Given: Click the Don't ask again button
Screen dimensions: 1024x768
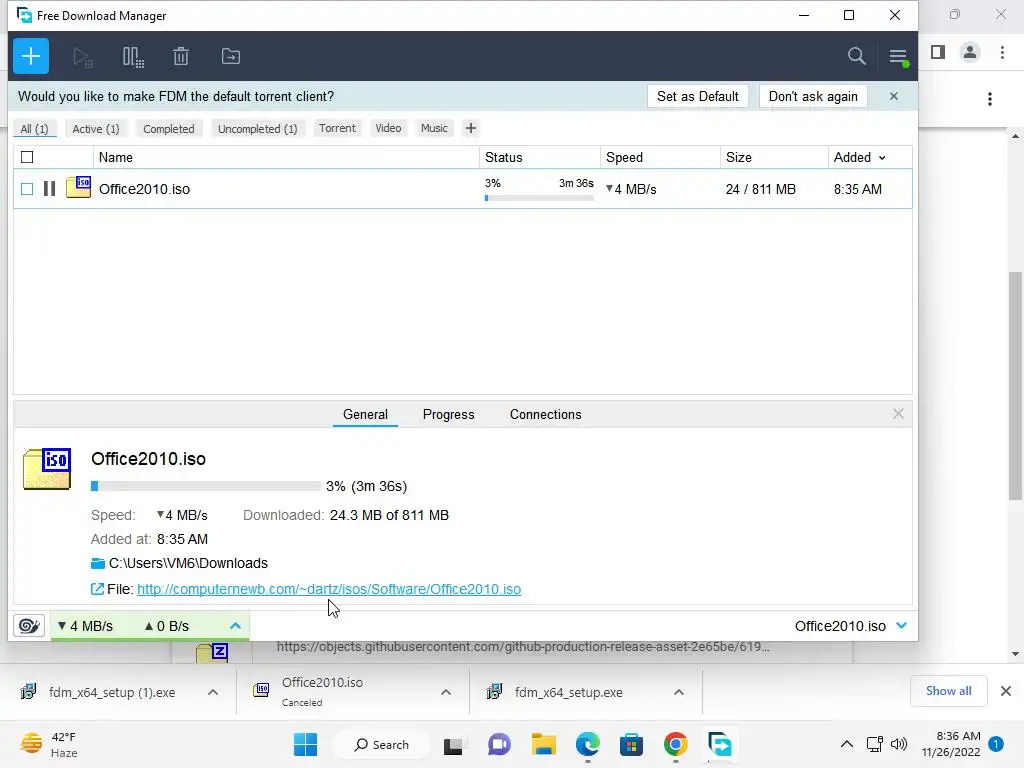Looking at the screenshot, I should point(813,96).
